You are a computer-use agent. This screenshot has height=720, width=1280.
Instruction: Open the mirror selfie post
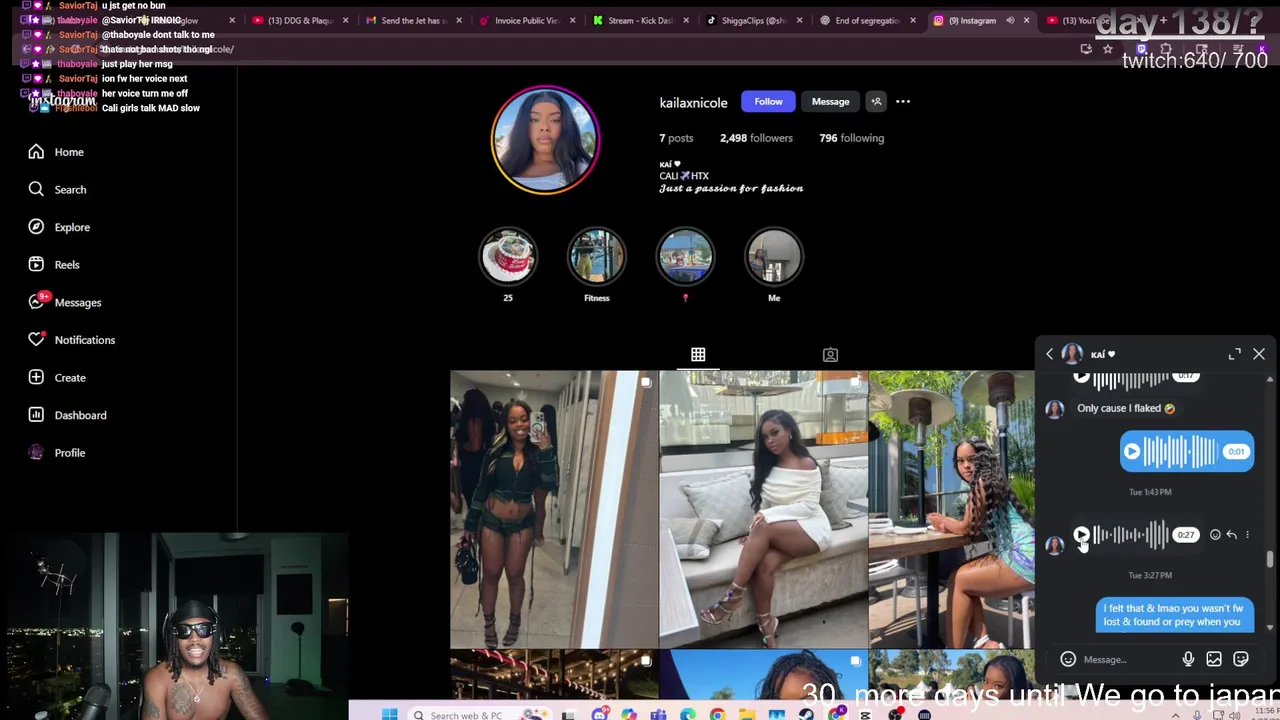[553, 509]
